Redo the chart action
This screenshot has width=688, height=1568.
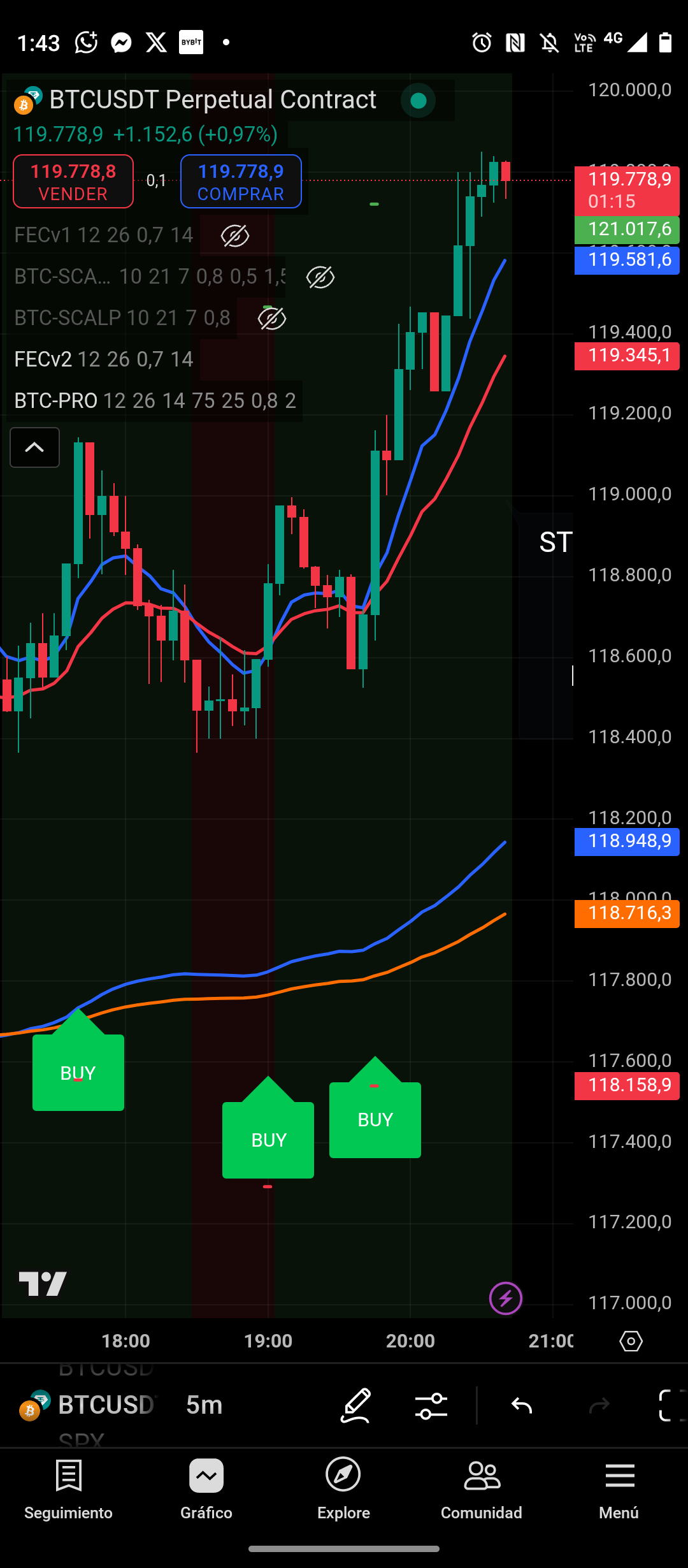599,1405
